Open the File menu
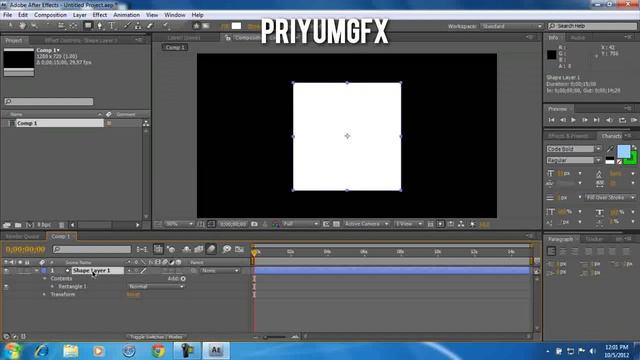The image size is (640, 360). click(7, 15)
